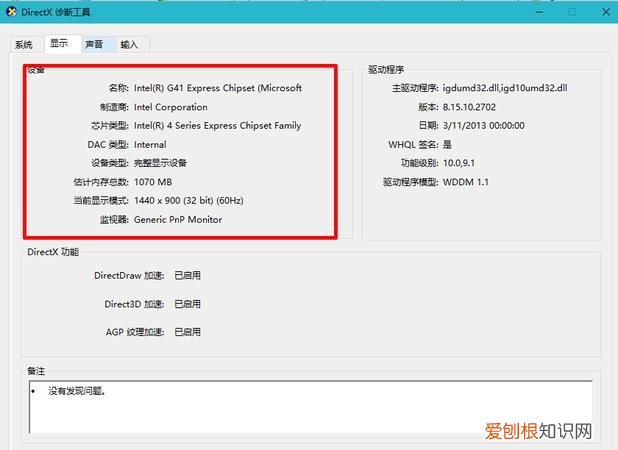
Task: Click the 当前显示模式 label
Action: tap(101, 200)
